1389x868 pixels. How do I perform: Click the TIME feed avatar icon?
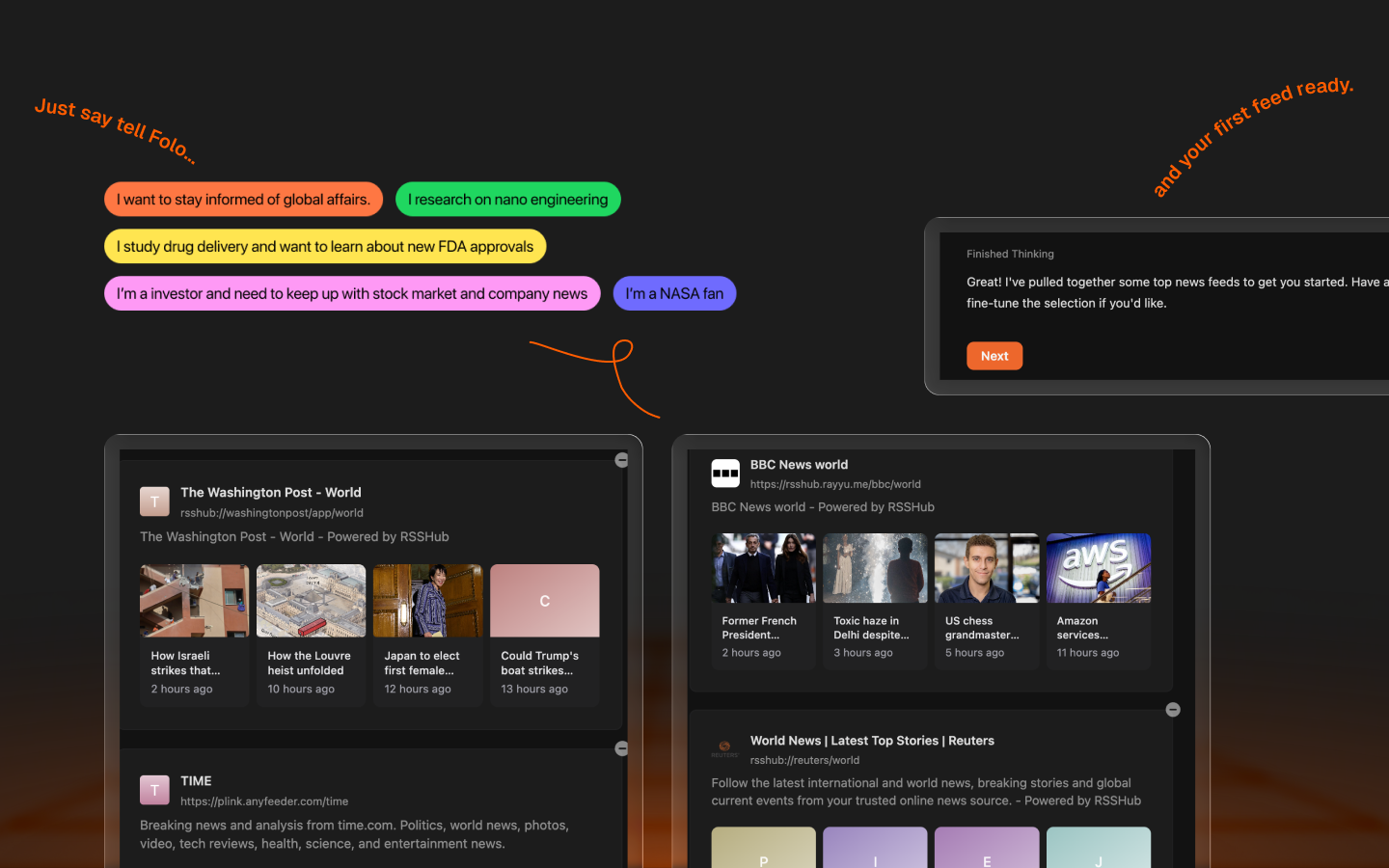point(154,790)
